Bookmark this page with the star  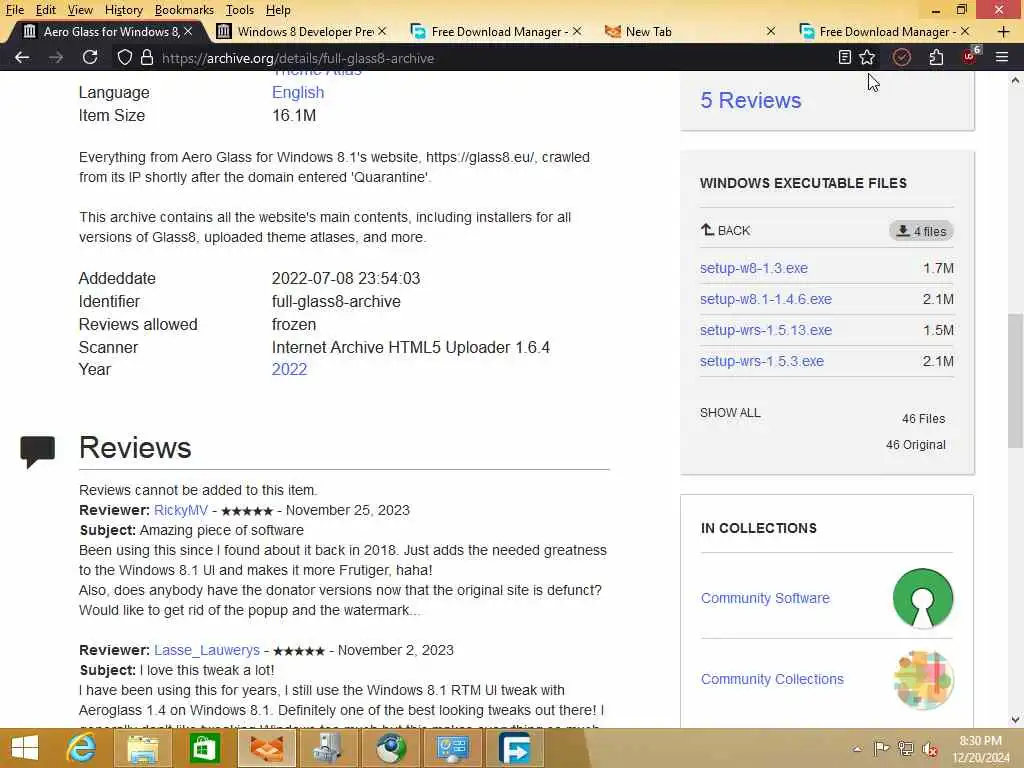click(x=867, y=57)
